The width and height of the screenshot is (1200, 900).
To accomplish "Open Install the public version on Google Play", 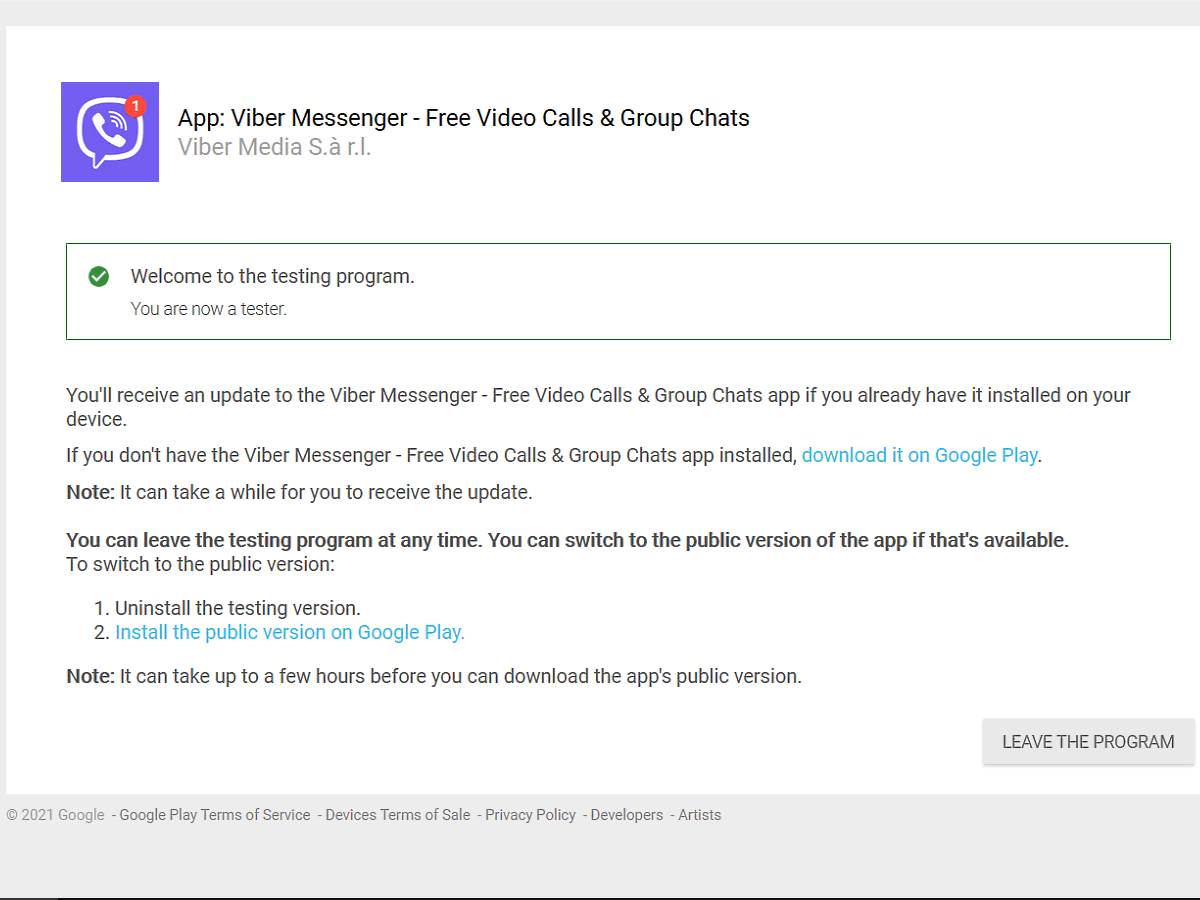I will click(x=289, y=632).
